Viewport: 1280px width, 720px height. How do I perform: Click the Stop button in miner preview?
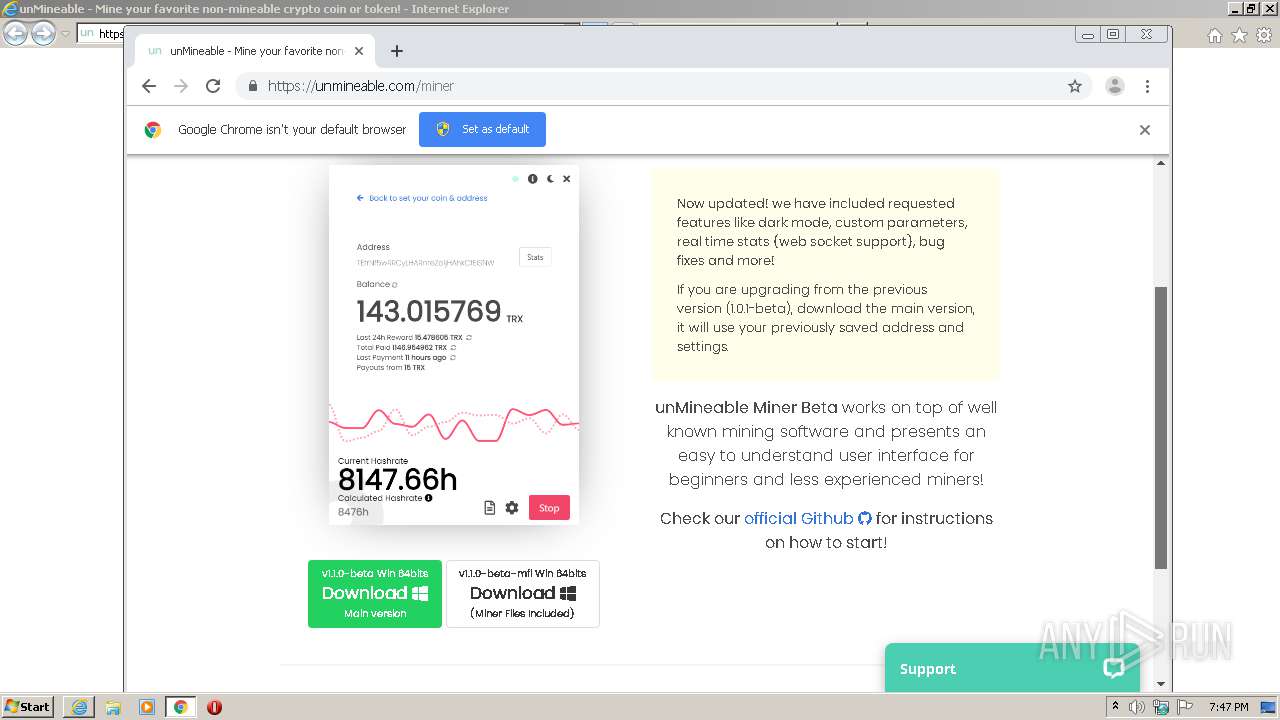(x=549, y=508)
